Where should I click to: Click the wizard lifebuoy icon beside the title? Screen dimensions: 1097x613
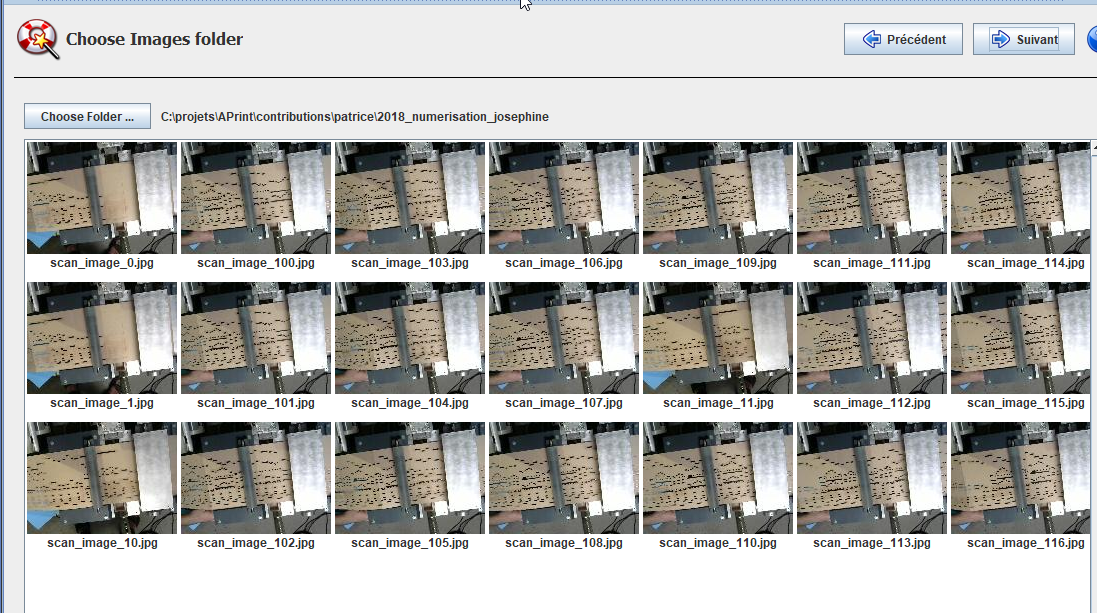37,39
